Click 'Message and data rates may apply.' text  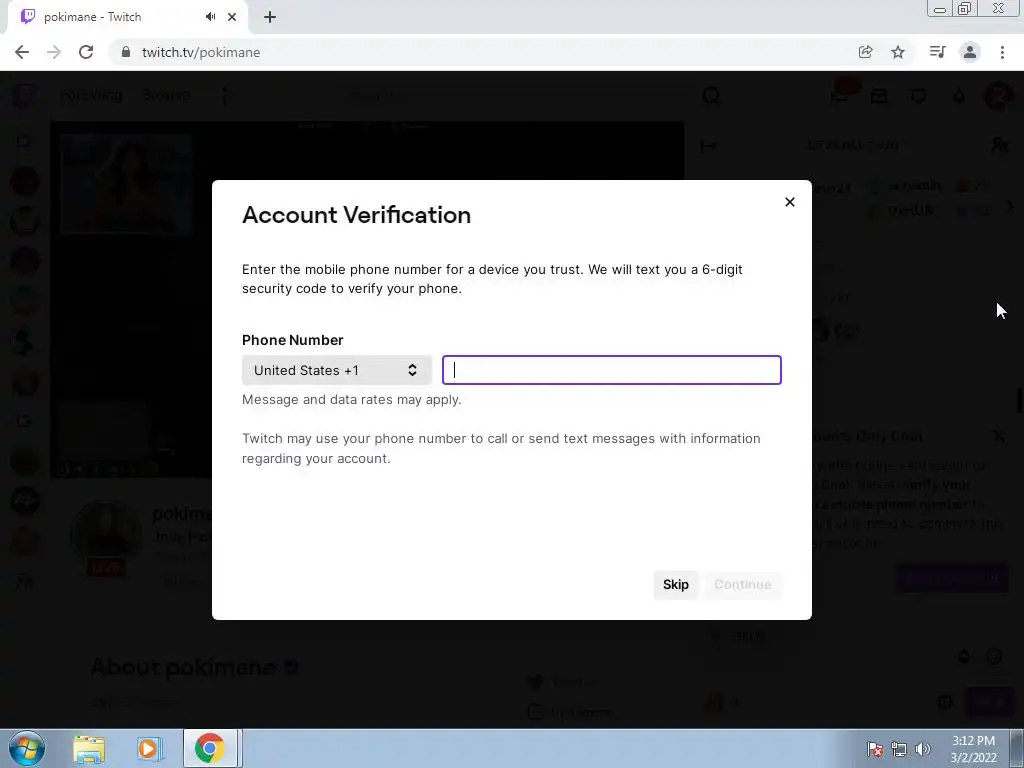352,400
